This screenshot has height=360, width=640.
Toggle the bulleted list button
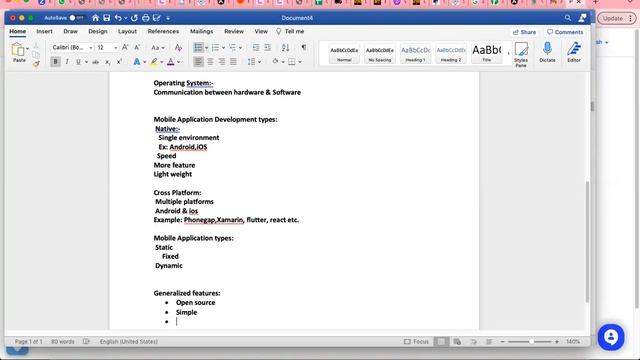pyautogui.click(x=198, y=47)
